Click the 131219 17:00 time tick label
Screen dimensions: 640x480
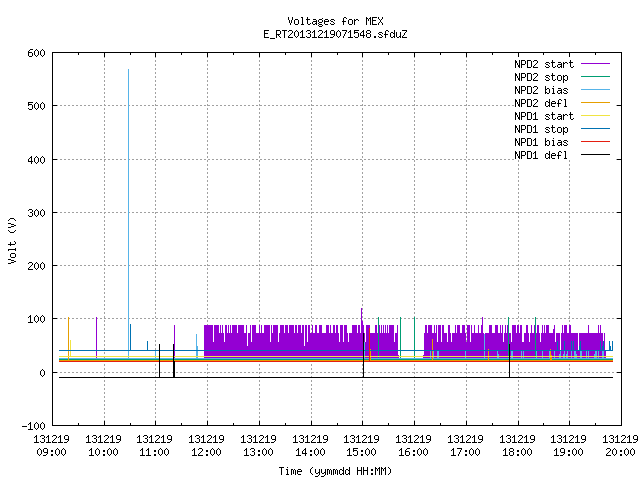point(465,445)
